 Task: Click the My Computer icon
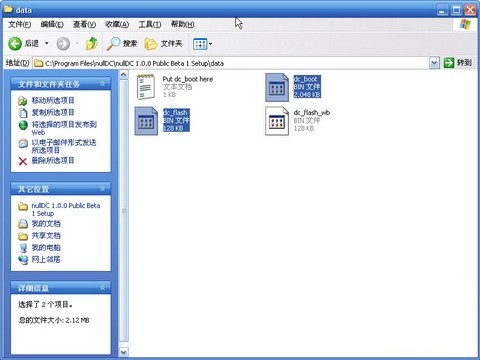tap(23, 248)
